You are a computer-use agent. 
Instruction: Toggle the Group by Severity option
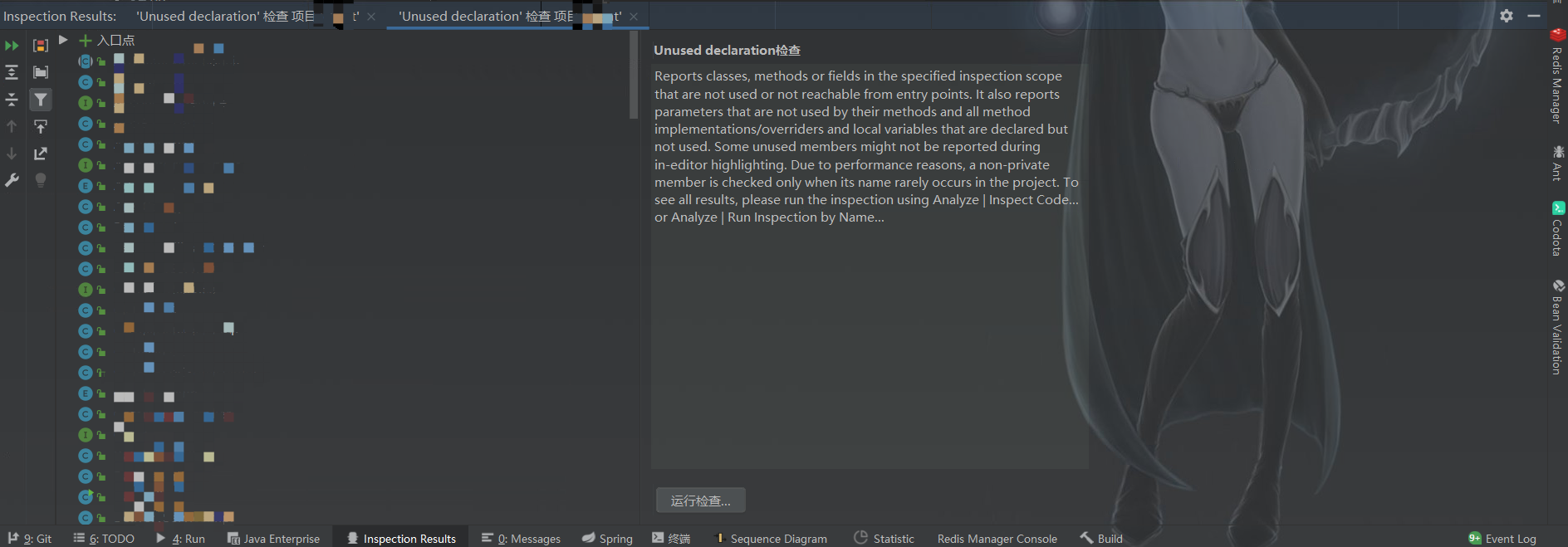(40, 46)
